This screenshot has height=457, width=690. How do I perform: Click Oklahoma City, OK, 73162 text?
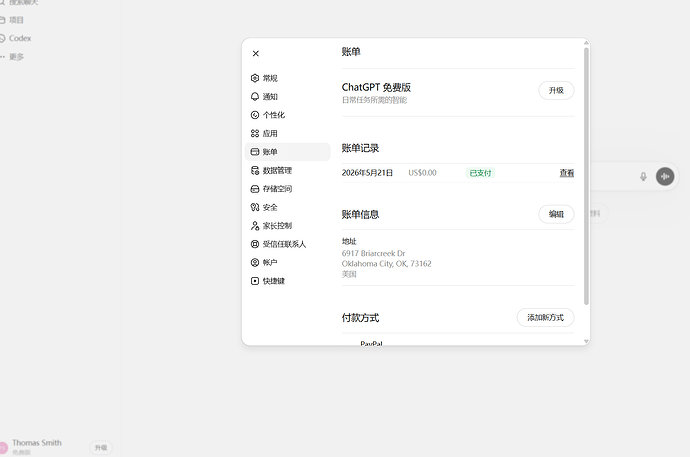tap(386, 264)
